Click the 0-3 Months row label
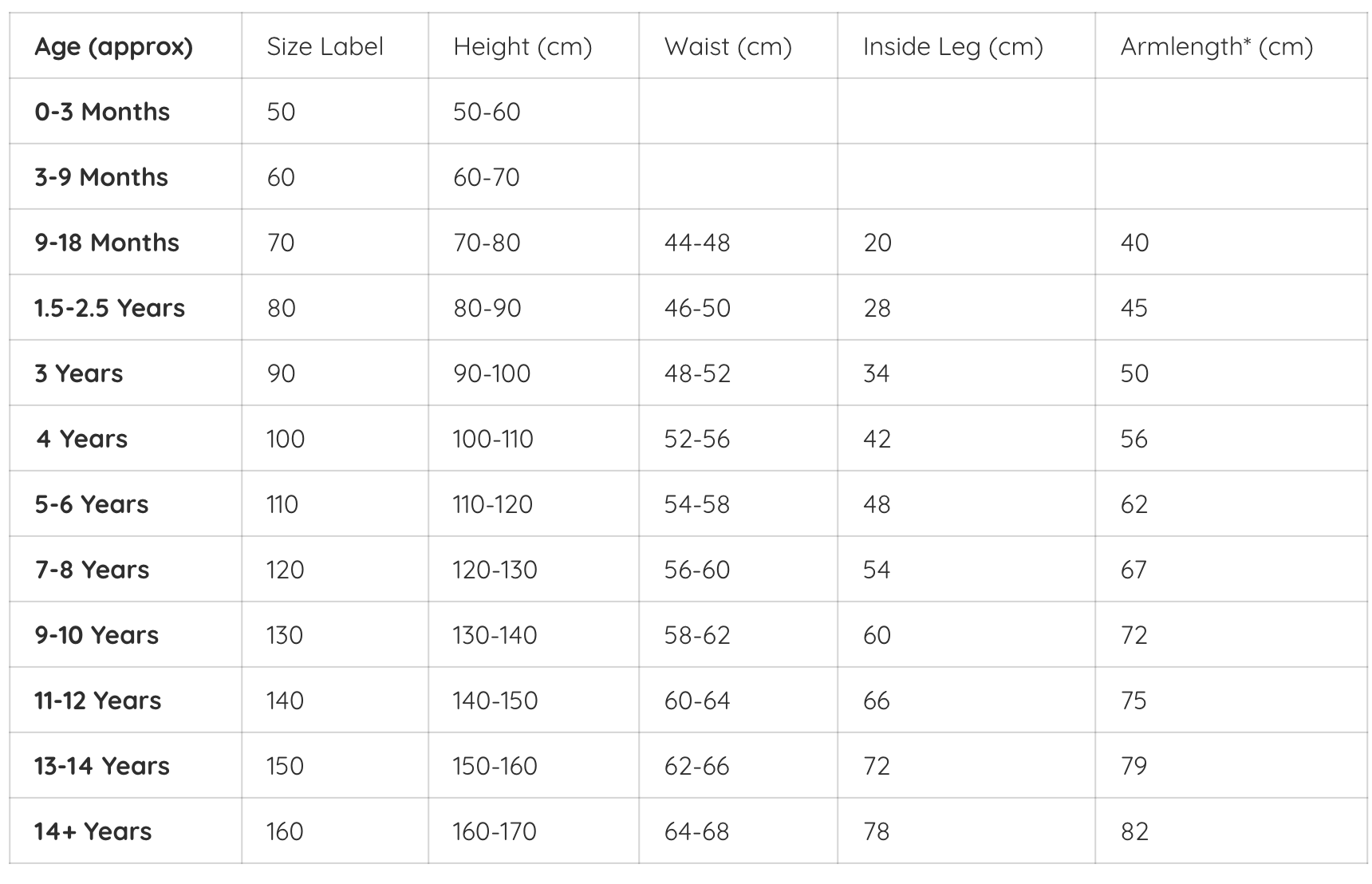This screenshot has height=884, width=1372. click(x=102, y=112)
